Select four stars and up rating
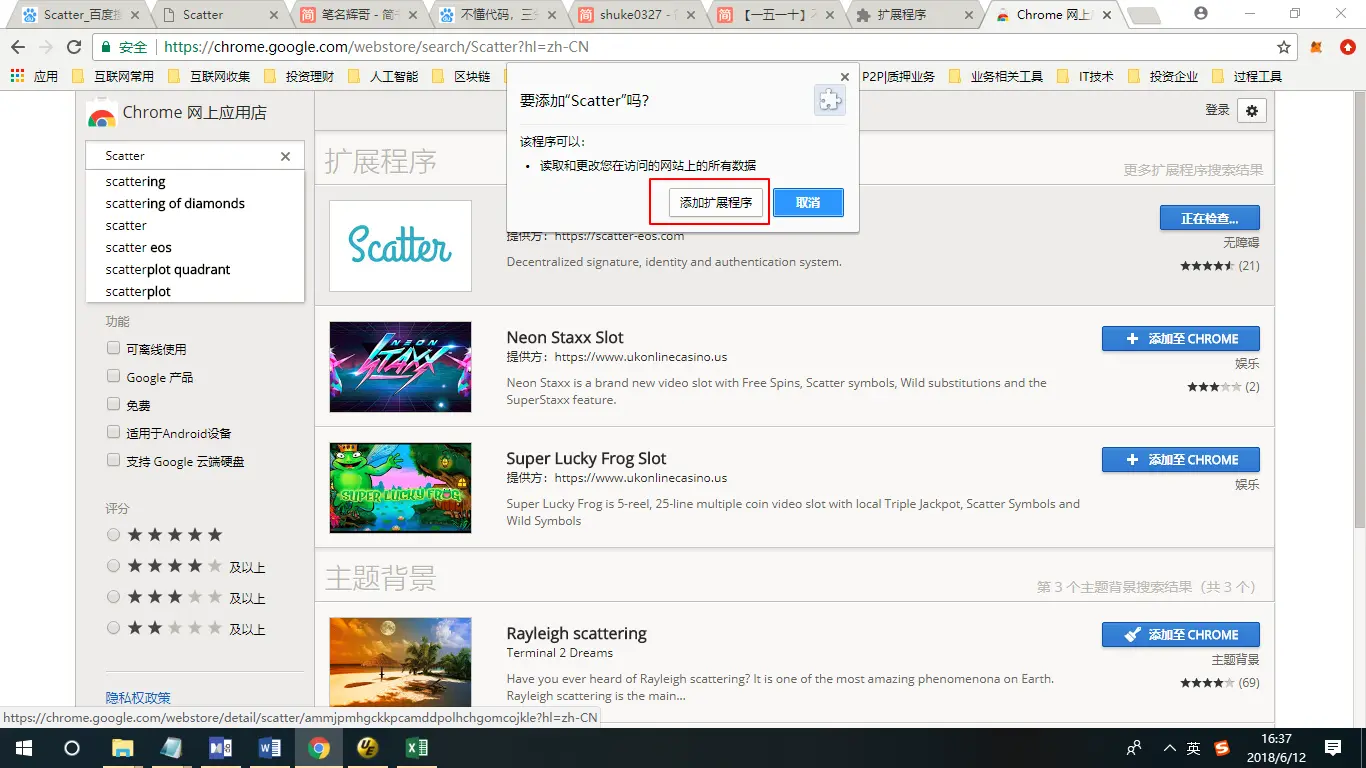 (x=113, y=566)
